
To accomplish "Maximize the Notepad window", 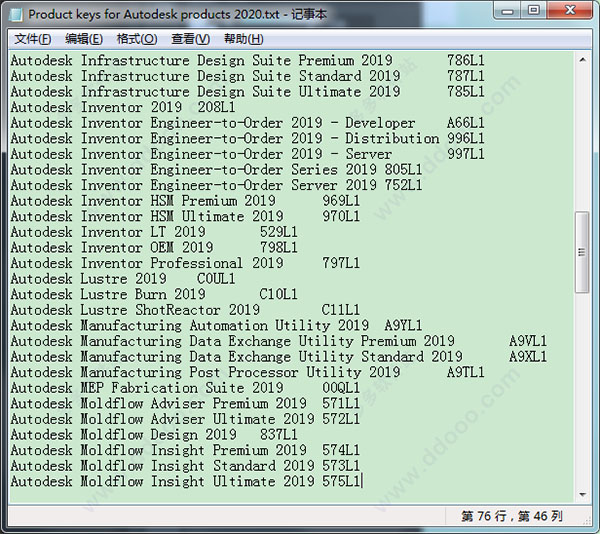I will pos(533,10).
